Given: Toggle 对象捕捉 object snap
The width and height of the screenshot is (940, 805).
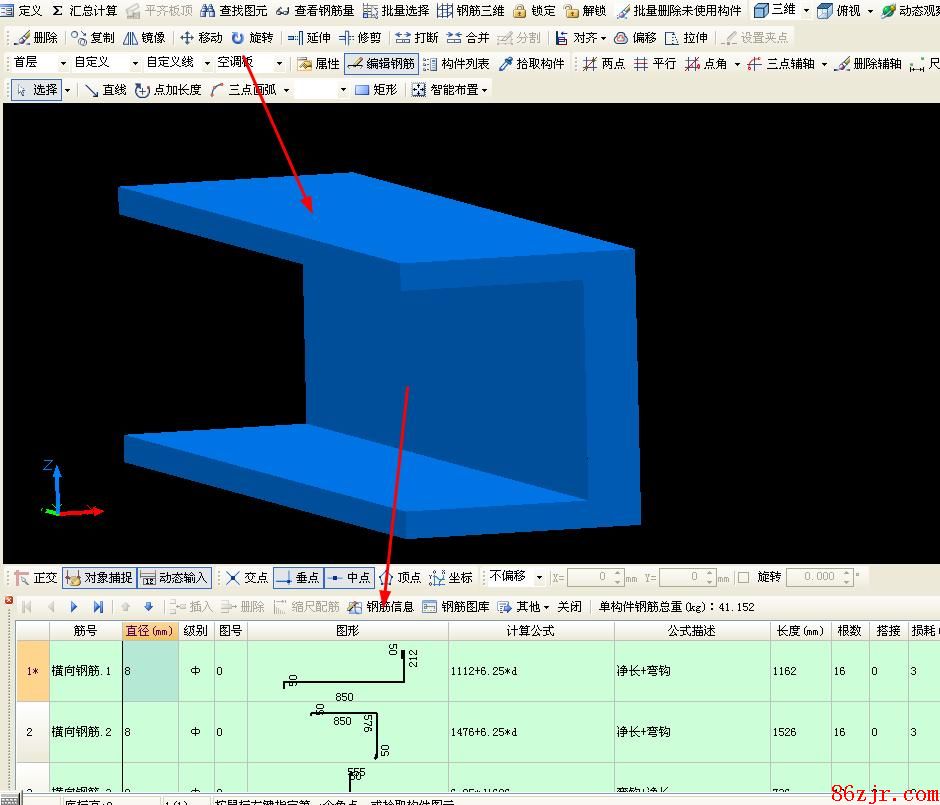Looking at the screenshot, I should [x=98, y=578].
